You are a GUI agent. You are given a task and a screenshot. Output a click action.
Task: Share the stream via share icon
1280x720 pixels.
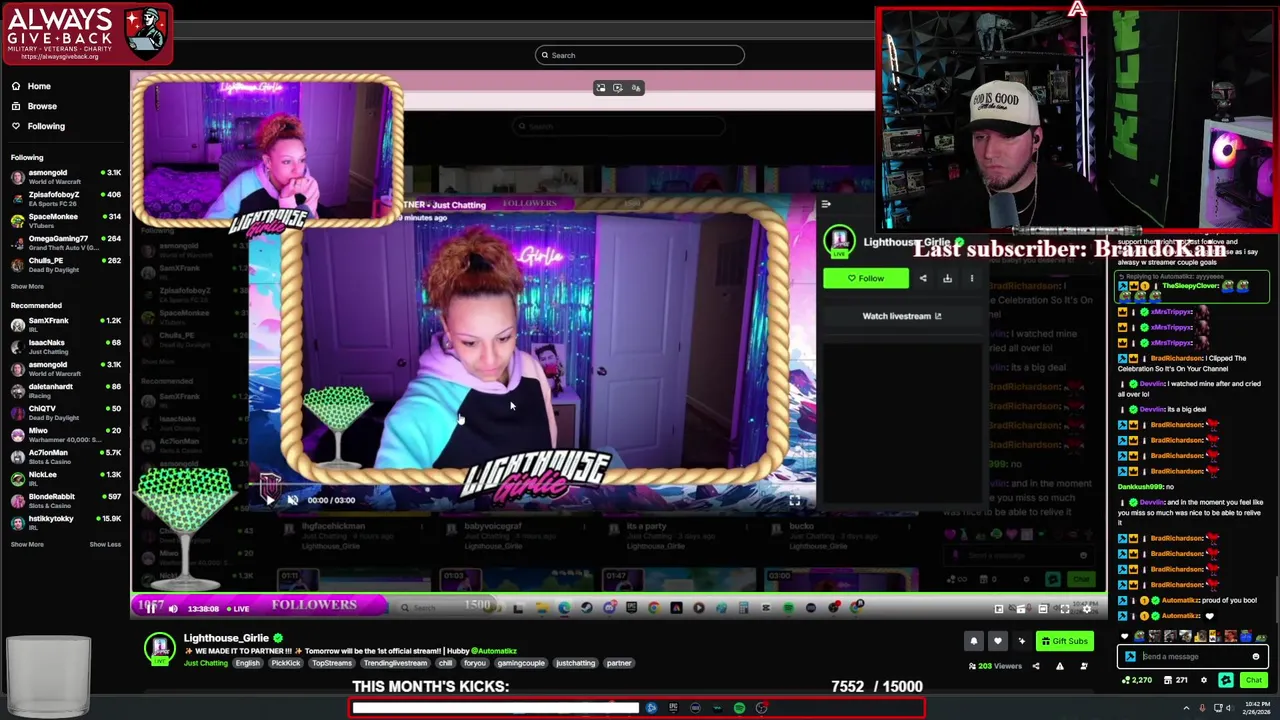pyautogui.click(x=1036, y=666)
